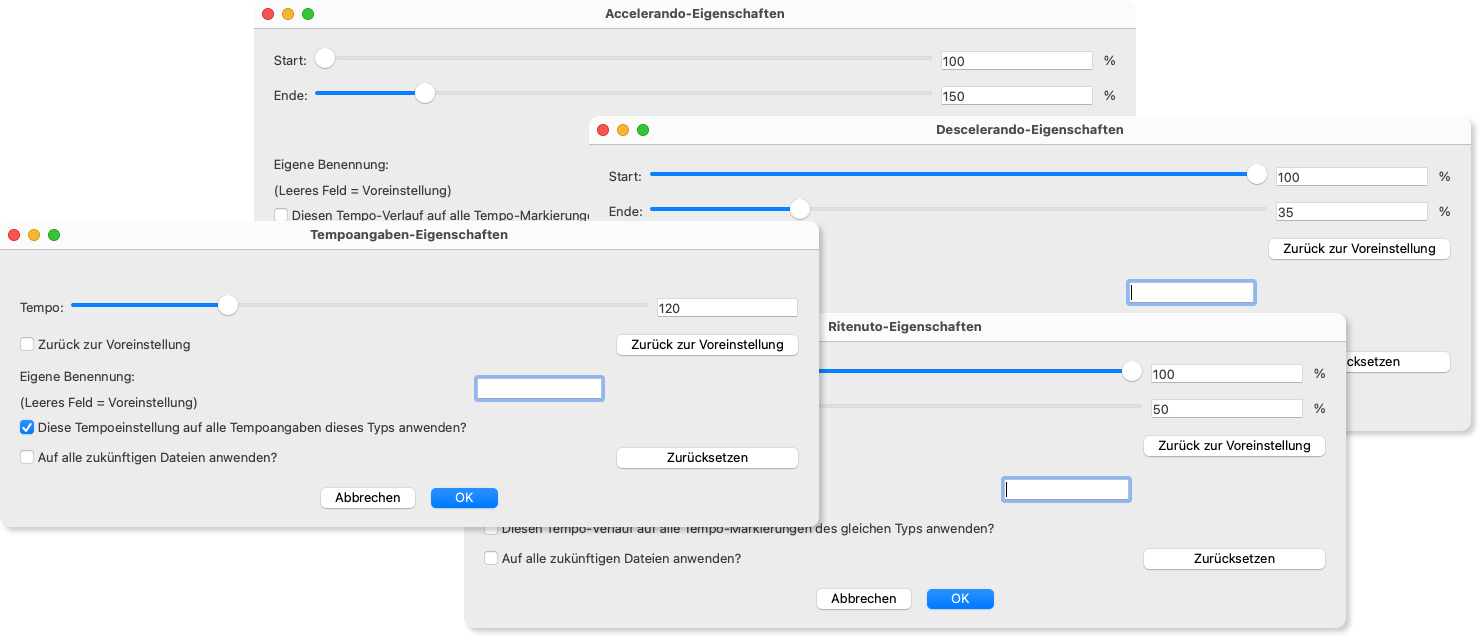Check Auf alle zukünftigen Dateien in Ritenuto dialog
This screenshot has width=1484, height=640.
(x=491, y=559)
